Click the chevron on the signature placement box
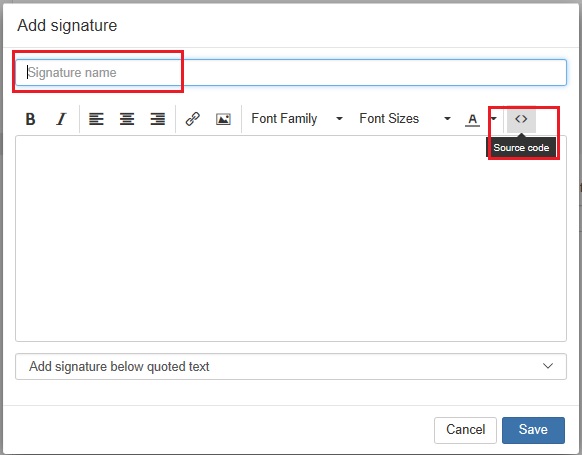 pyautogui.click(x=548, y=366)
